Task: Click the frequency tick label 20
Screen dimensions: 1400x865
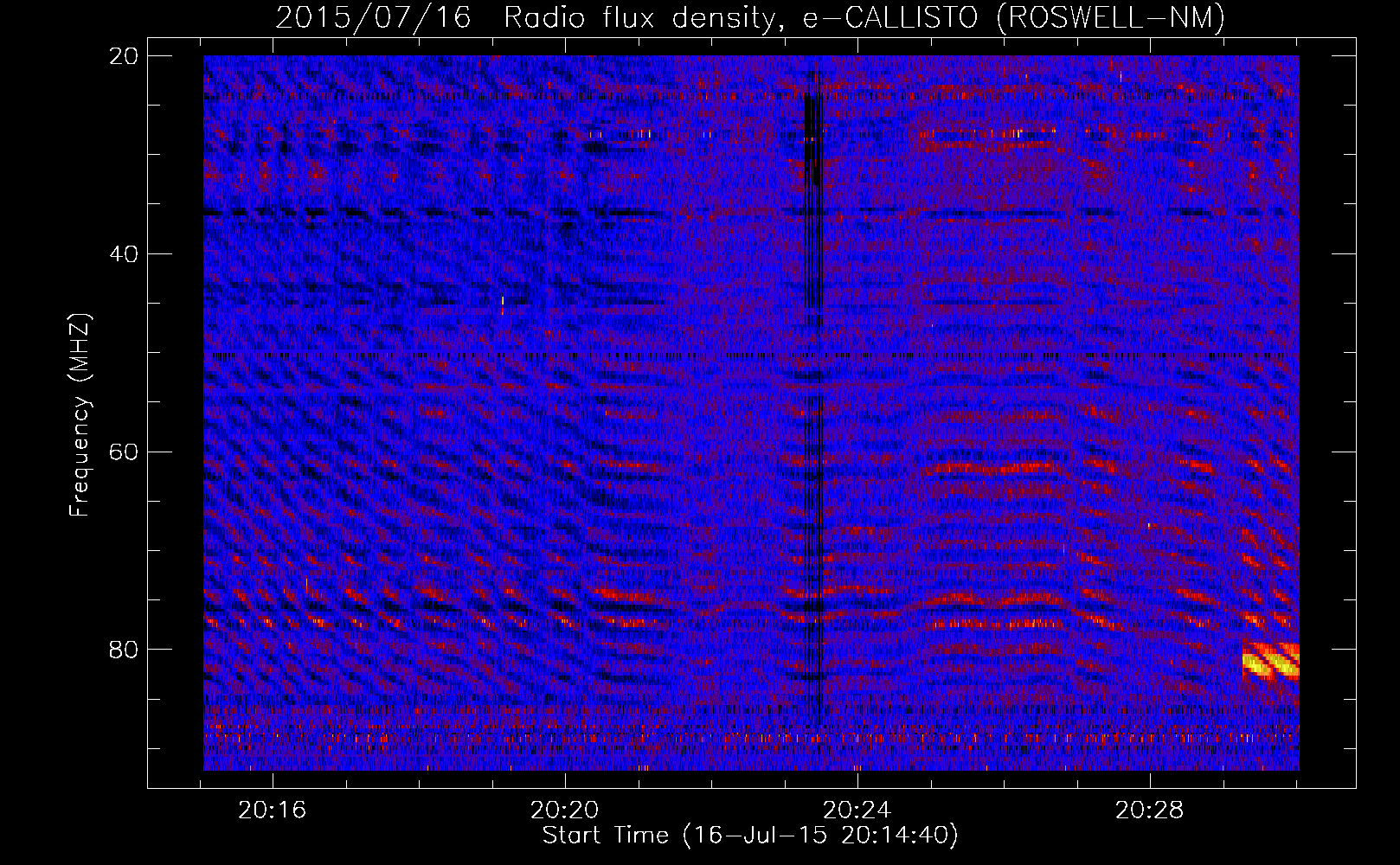Action: tap(124, 56)
